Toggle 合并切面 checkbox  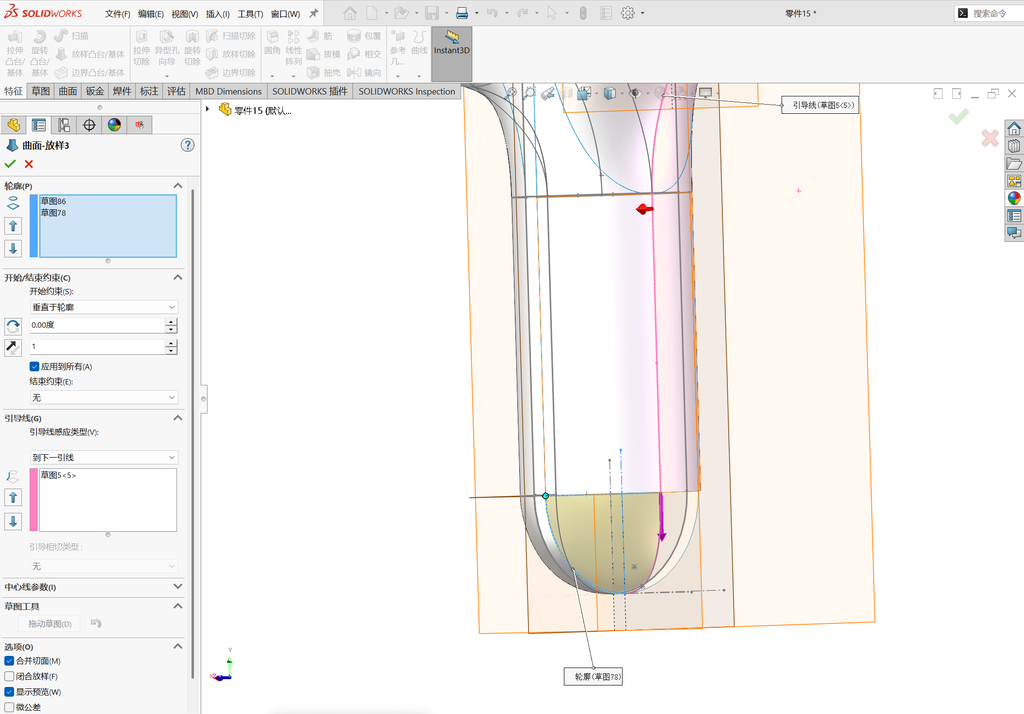click(9, 661)
